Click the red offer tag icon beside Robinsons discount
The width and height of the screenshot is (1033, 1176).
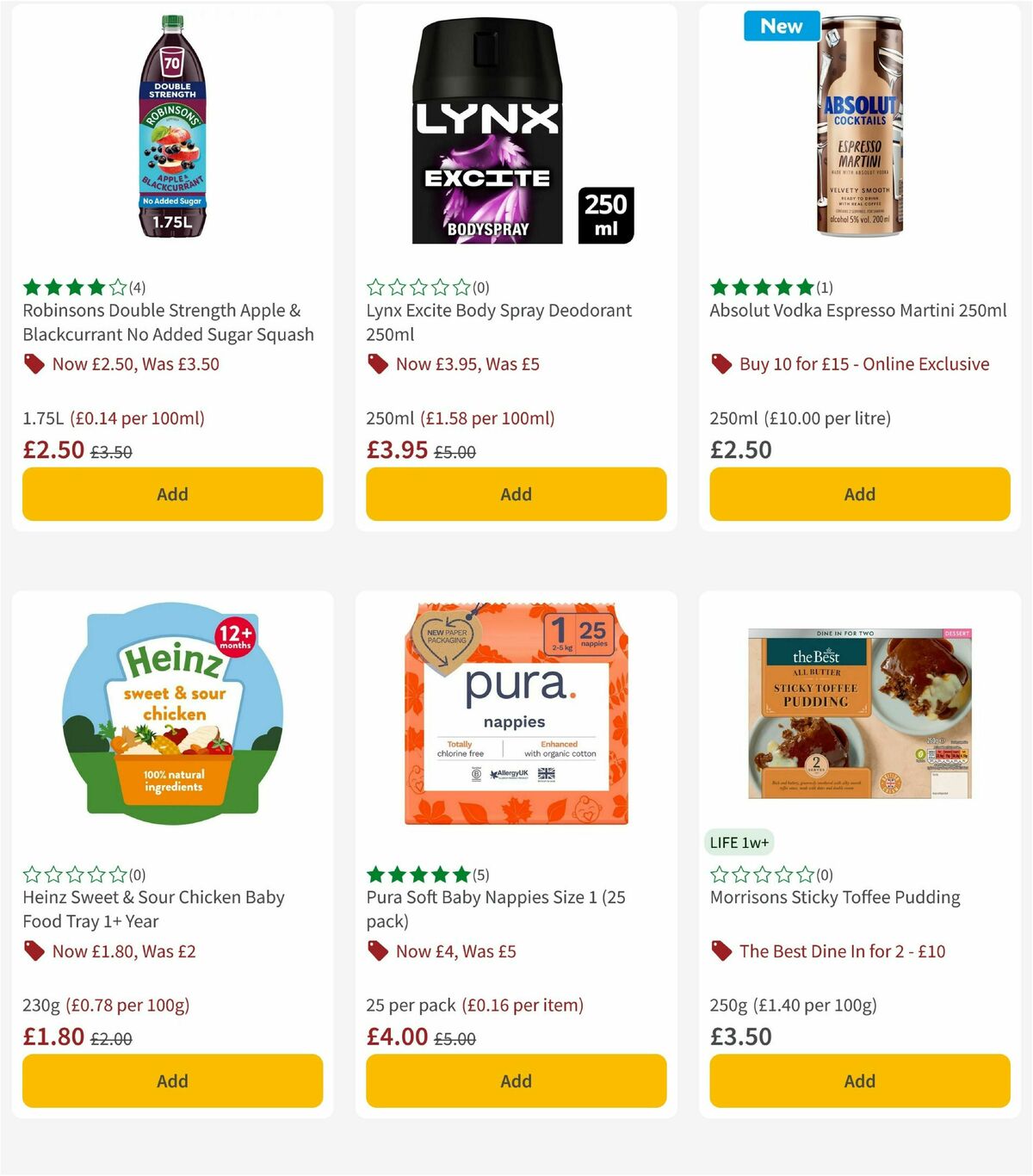click(x=34, y=364)
